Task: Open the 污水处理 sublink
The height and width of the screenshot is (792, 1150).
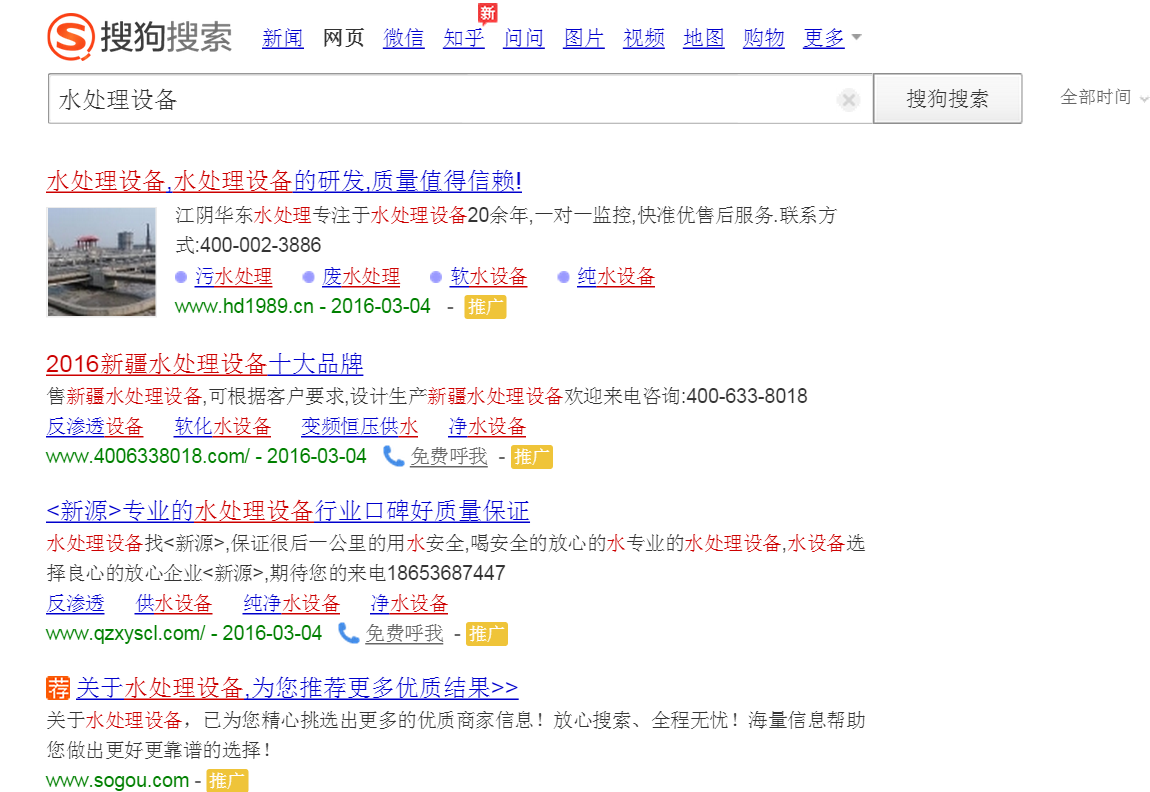Action: click(x=233, y=276)
